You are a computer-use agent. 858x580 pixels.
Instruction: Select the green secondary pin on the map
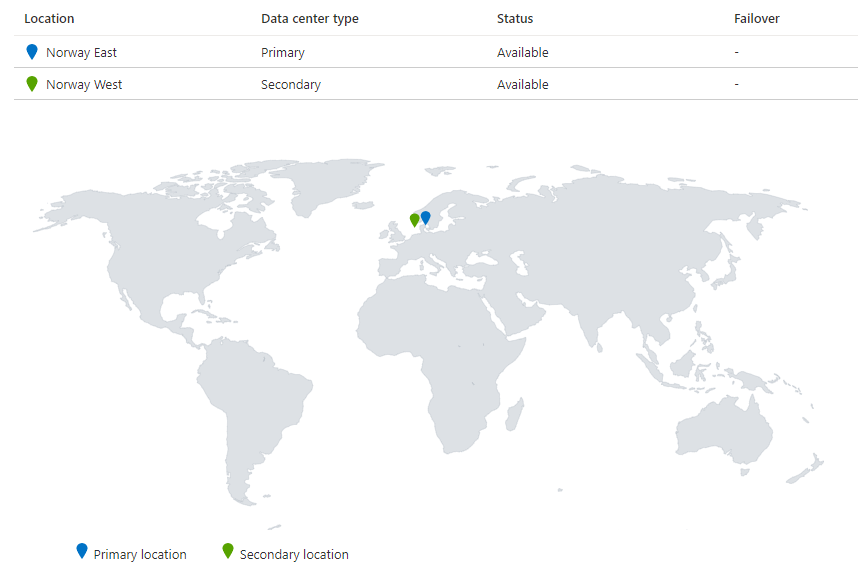coord(415,220)
